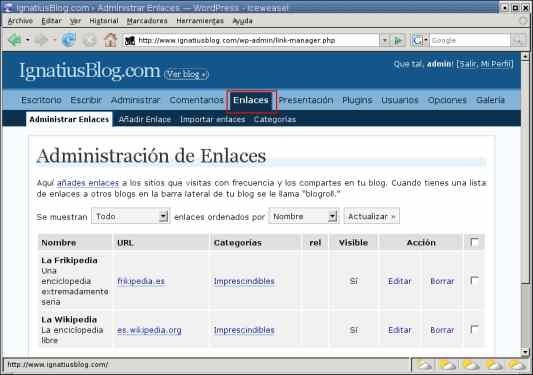
Task: Open the Archivo menu
Action: pos(20,21)
